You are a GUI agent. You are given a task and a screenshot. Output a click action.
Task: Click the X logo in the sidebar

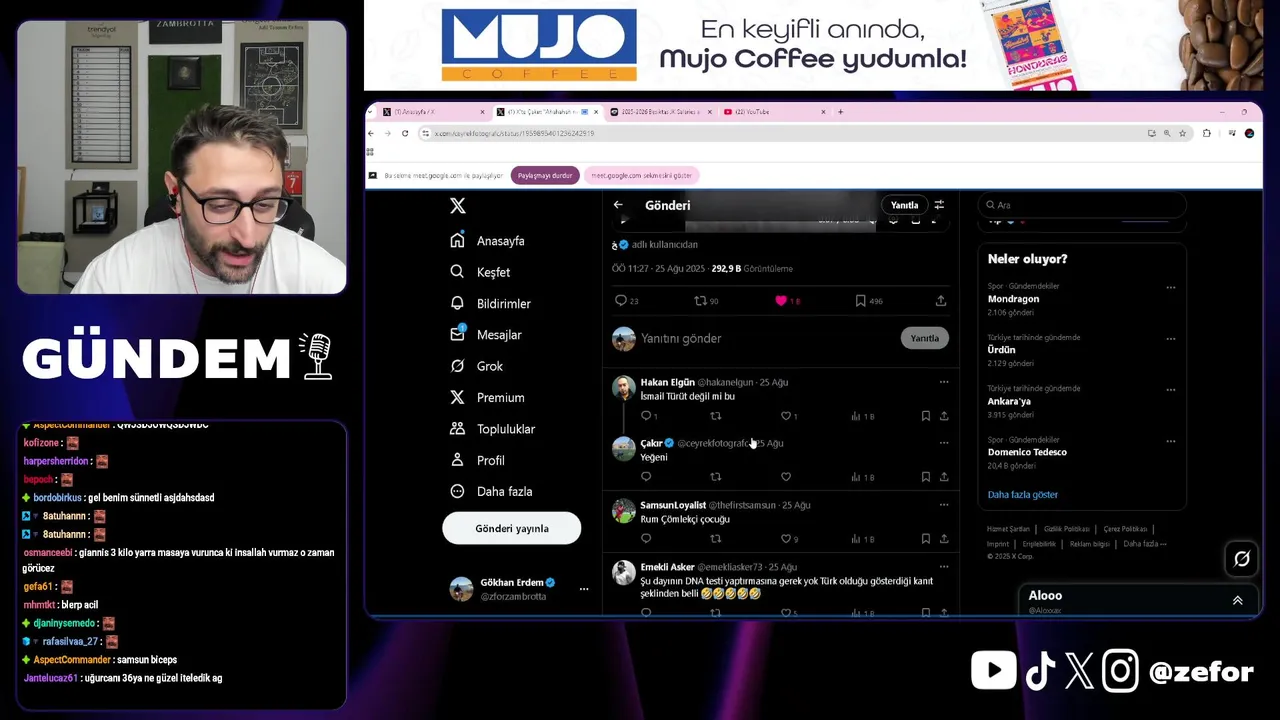[x=458, y=206]
